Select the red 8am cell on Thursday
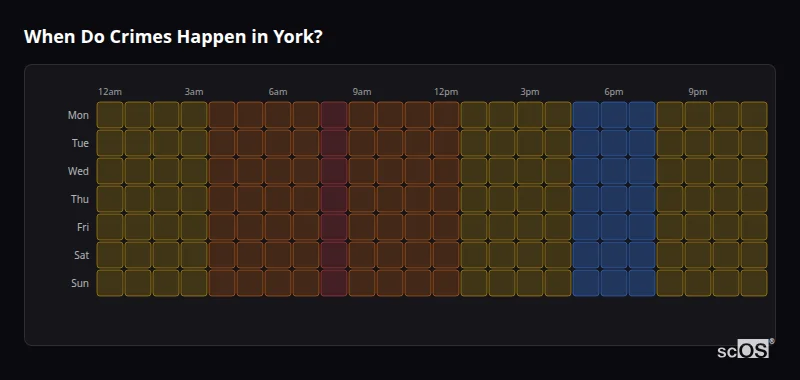The width and height of the screenshot is (800, 380). [334, 199]
